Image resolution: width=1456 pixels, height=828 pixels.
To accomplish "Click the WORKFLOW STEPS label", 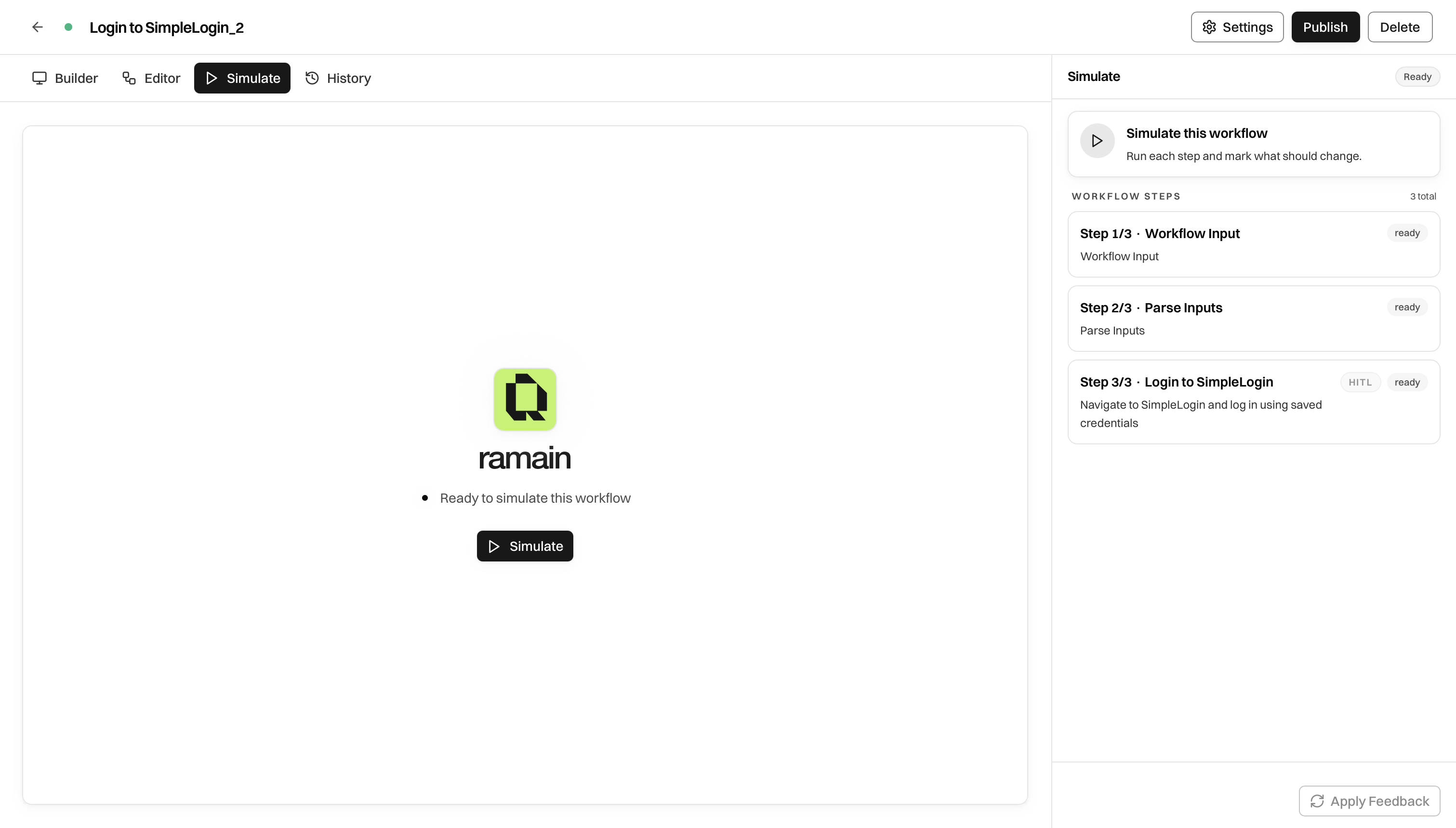I will tap(1126, 196).
